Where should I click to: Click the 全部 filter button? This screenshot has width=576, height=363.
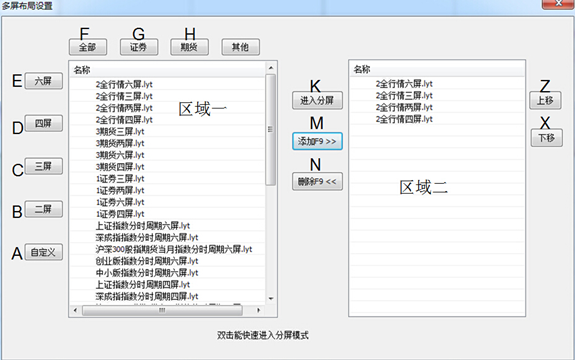pos(88,47)
